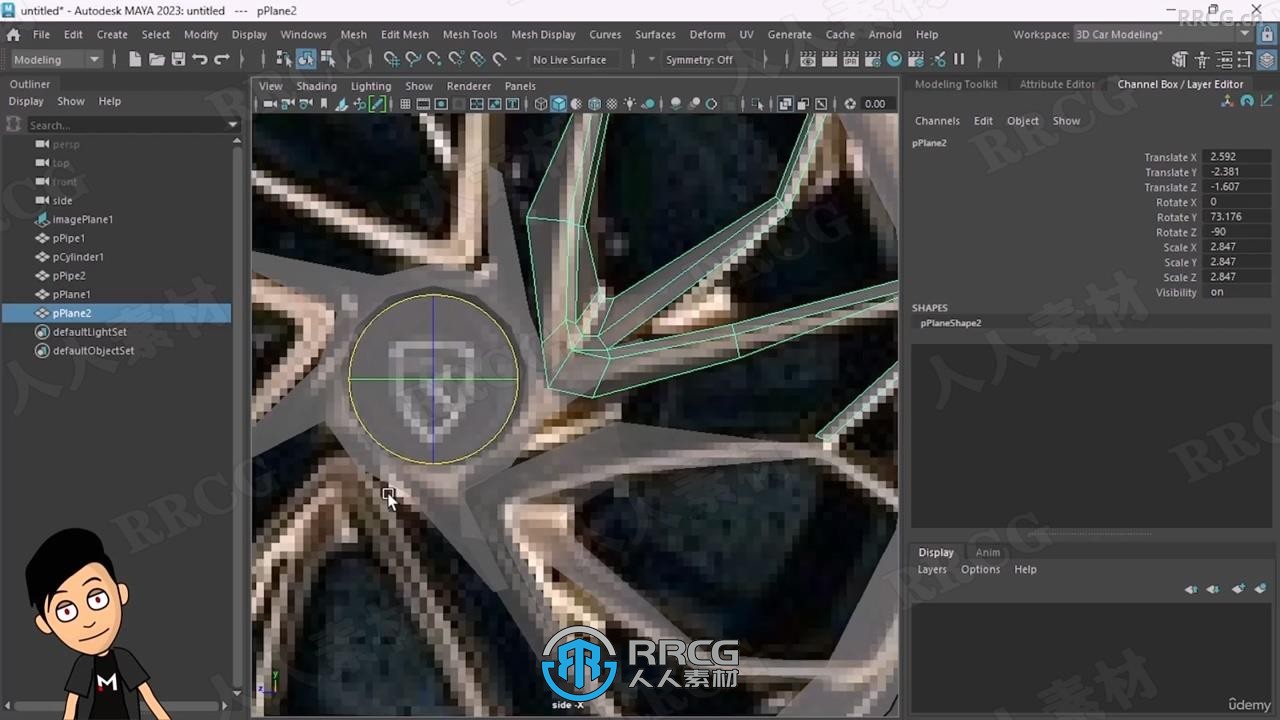Image resolution: width=1280 pixels, height=720 pixels.
Task: Click the Save Scene floppy icon
Action: (x=178, y=59)
